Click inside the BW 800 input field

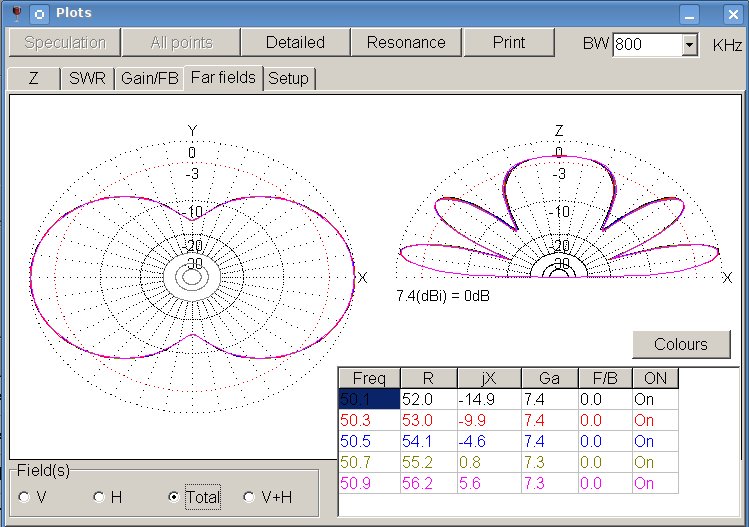point(645,44)
